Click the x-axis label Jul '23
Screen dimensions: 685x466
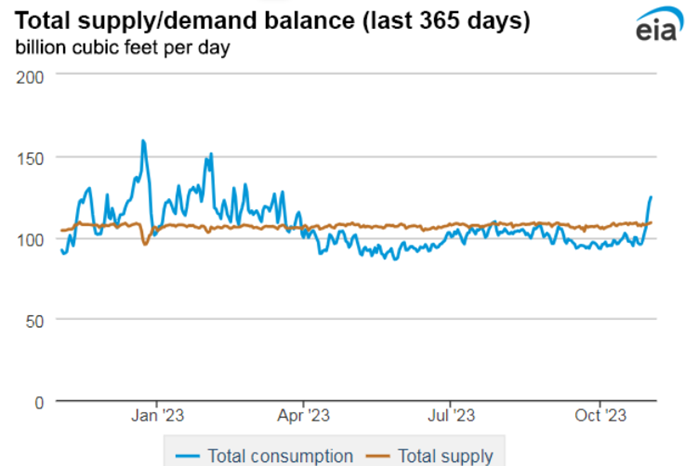(x=451, y=415)
